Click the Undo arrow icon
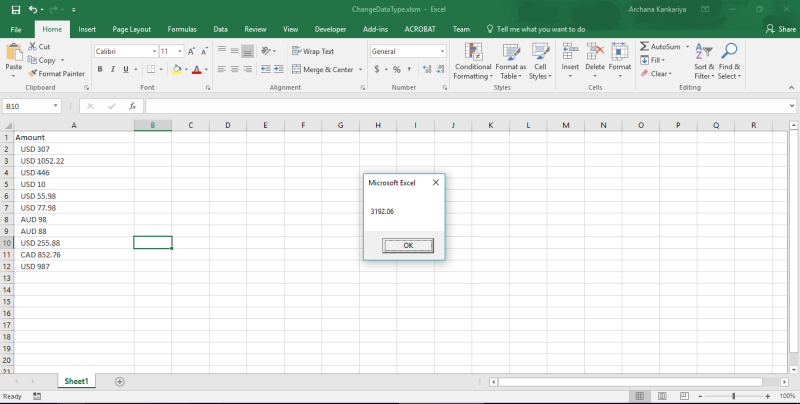This screenshot has height=404, width=800. tap(33, 10)
